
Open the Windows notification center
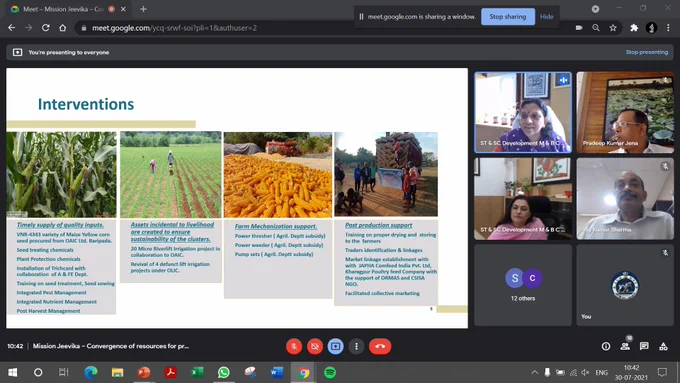coord(662,372)
